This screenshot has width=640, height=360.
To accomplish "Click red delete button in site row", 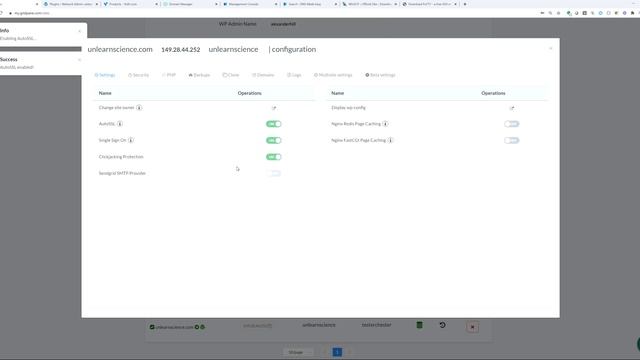I will click(473, 327).
